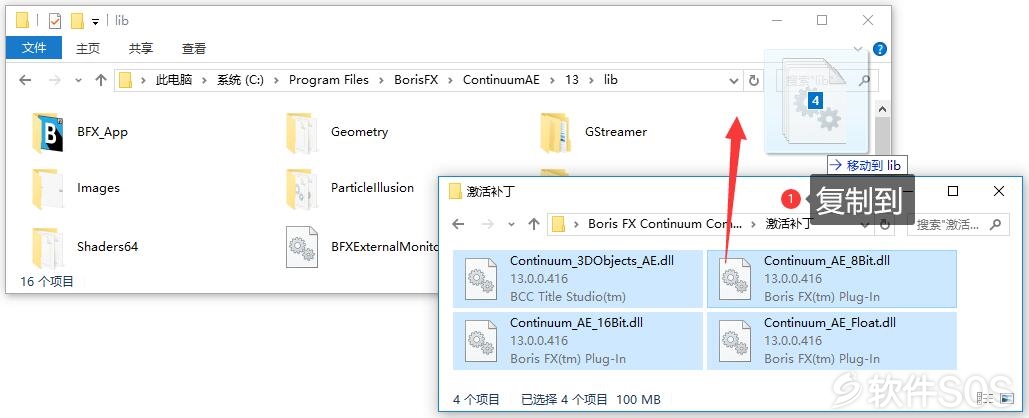The width and height of the screenshot is (1029, 418).
Task: Click new folder quick access icon
Action: click(77, 21)
